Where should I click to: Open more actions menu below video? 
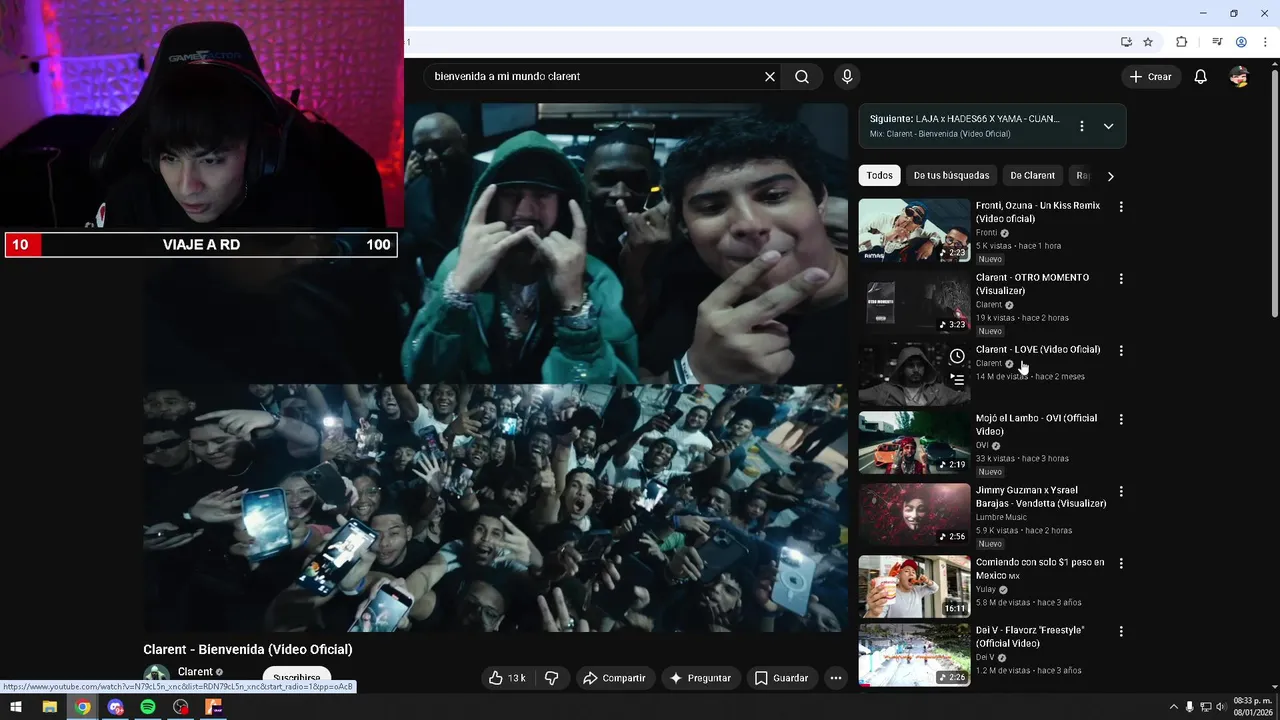(836, 678)
